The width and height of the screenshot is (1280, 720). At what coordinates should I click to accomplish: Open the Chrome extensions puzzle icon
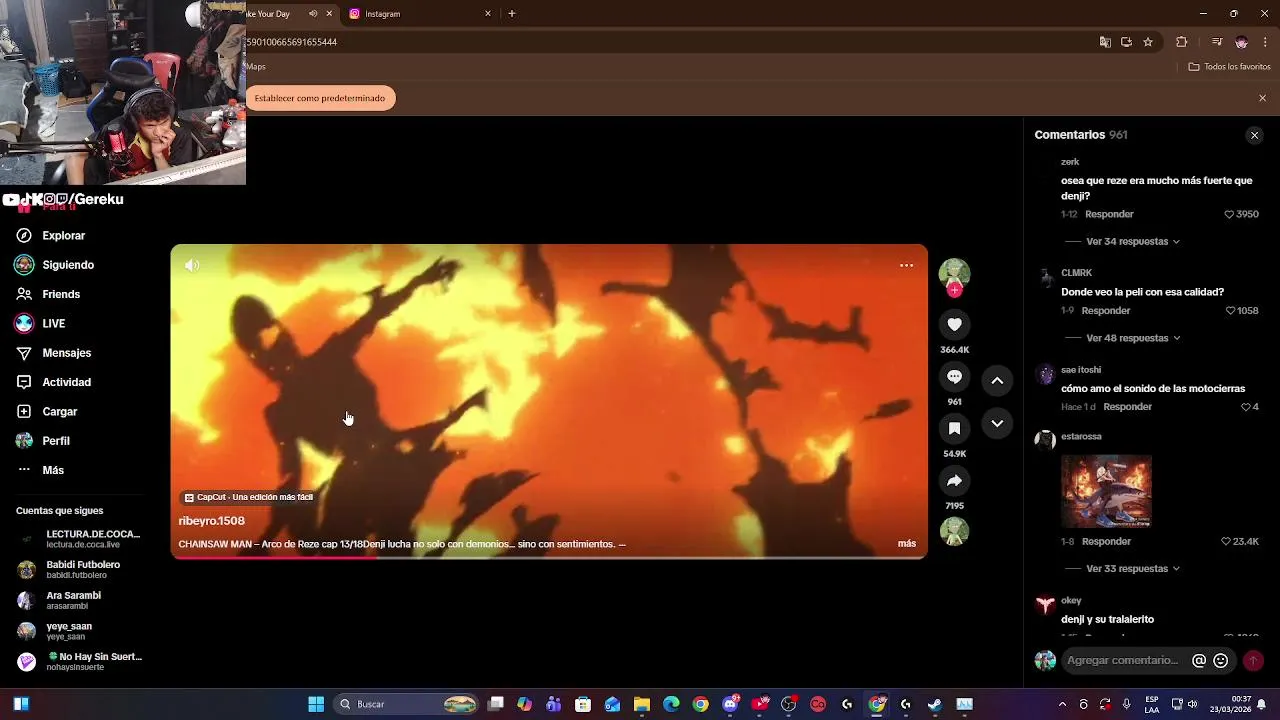coord(1181,42)
